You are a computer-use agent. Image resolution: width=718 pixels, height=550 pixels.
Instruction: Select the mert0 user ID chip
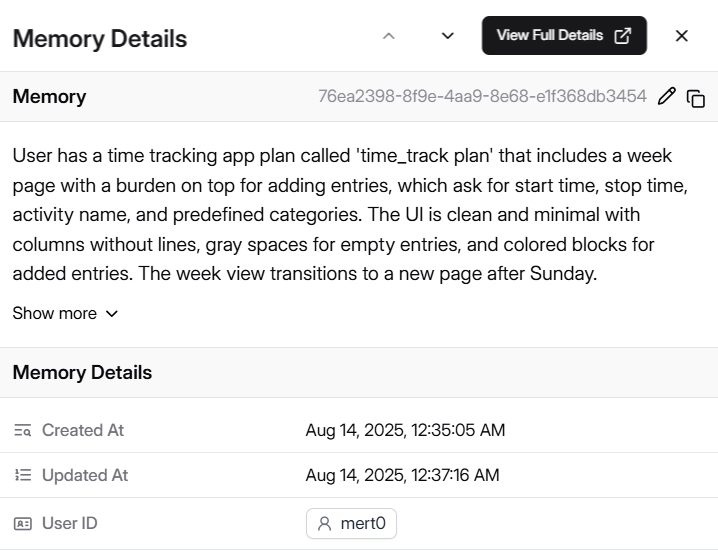[x=351, y=523]
